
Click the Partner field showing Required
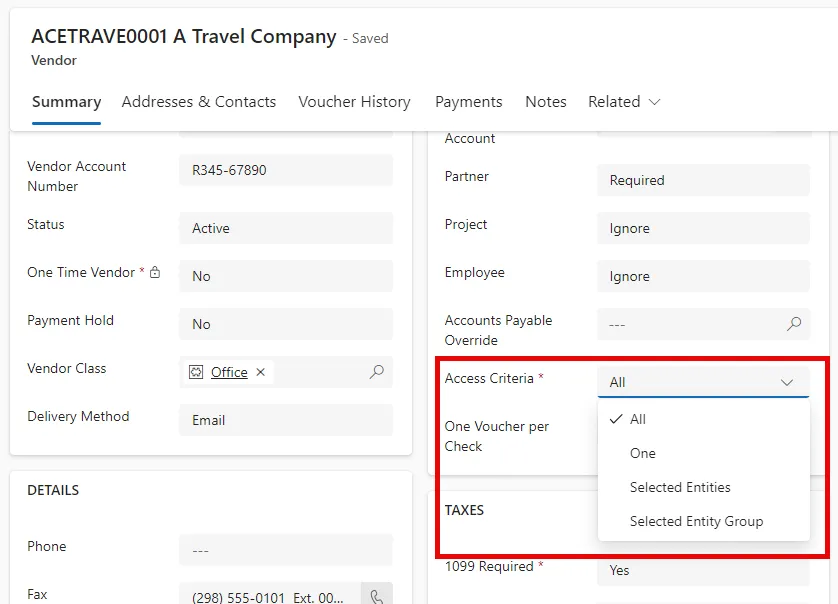point(703,180)
